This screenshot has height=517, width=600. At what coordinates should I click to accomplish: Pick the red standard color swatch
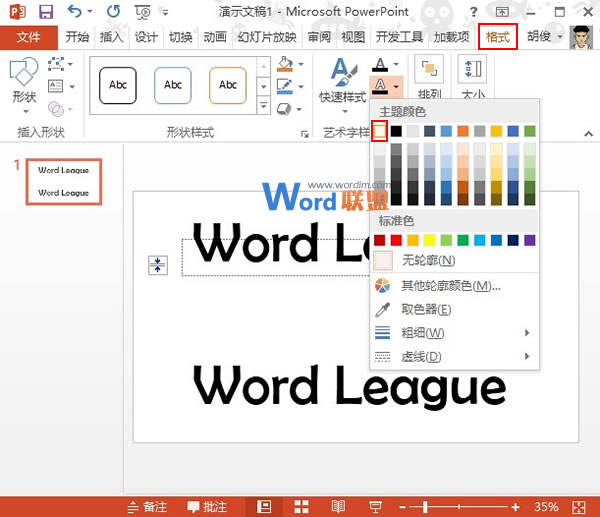pyautogui.click(x=396, y=240)
